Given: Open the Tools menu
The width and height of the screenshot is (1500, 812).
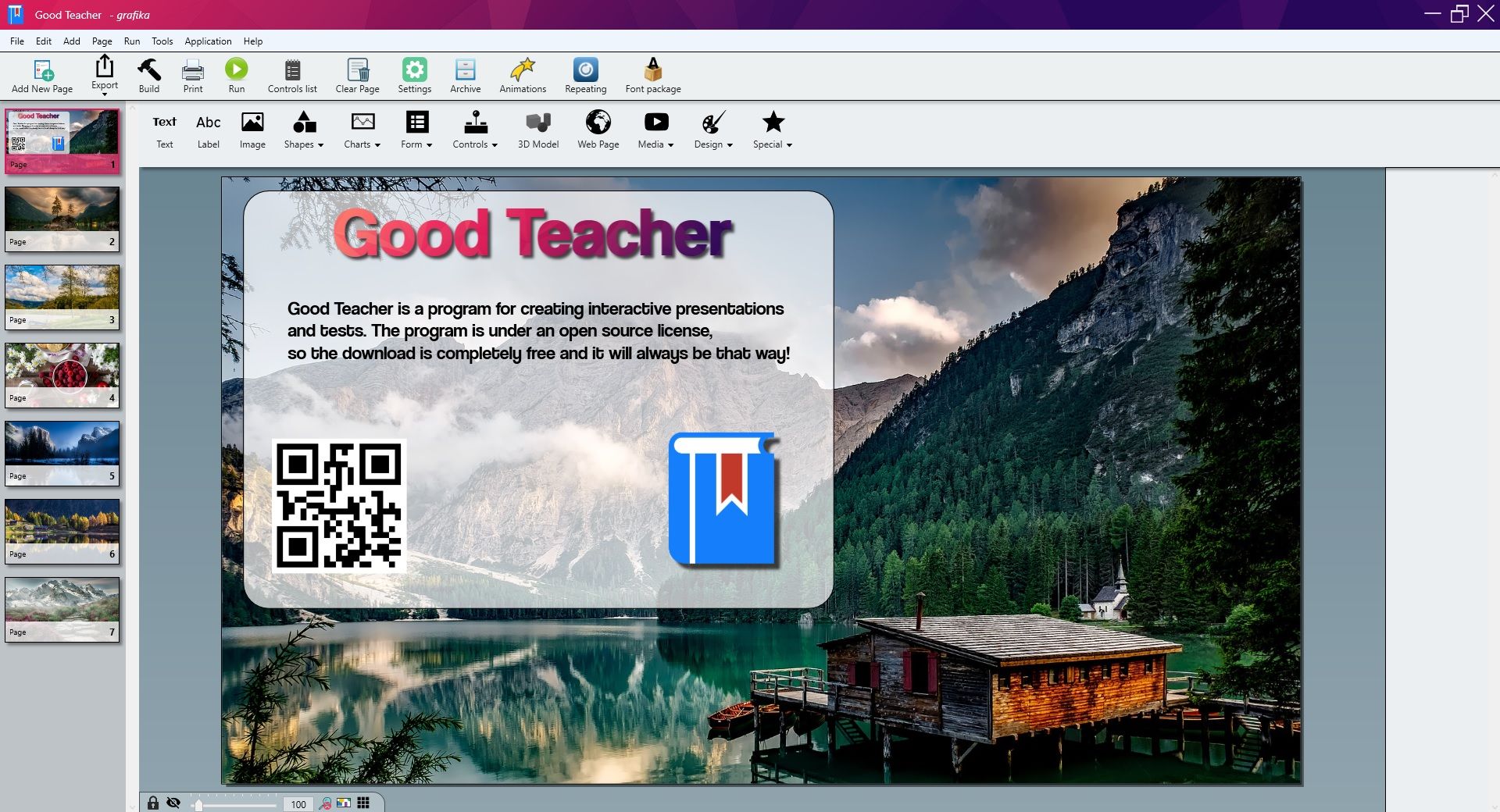Looking at the screenshot, I should point(162,41).
